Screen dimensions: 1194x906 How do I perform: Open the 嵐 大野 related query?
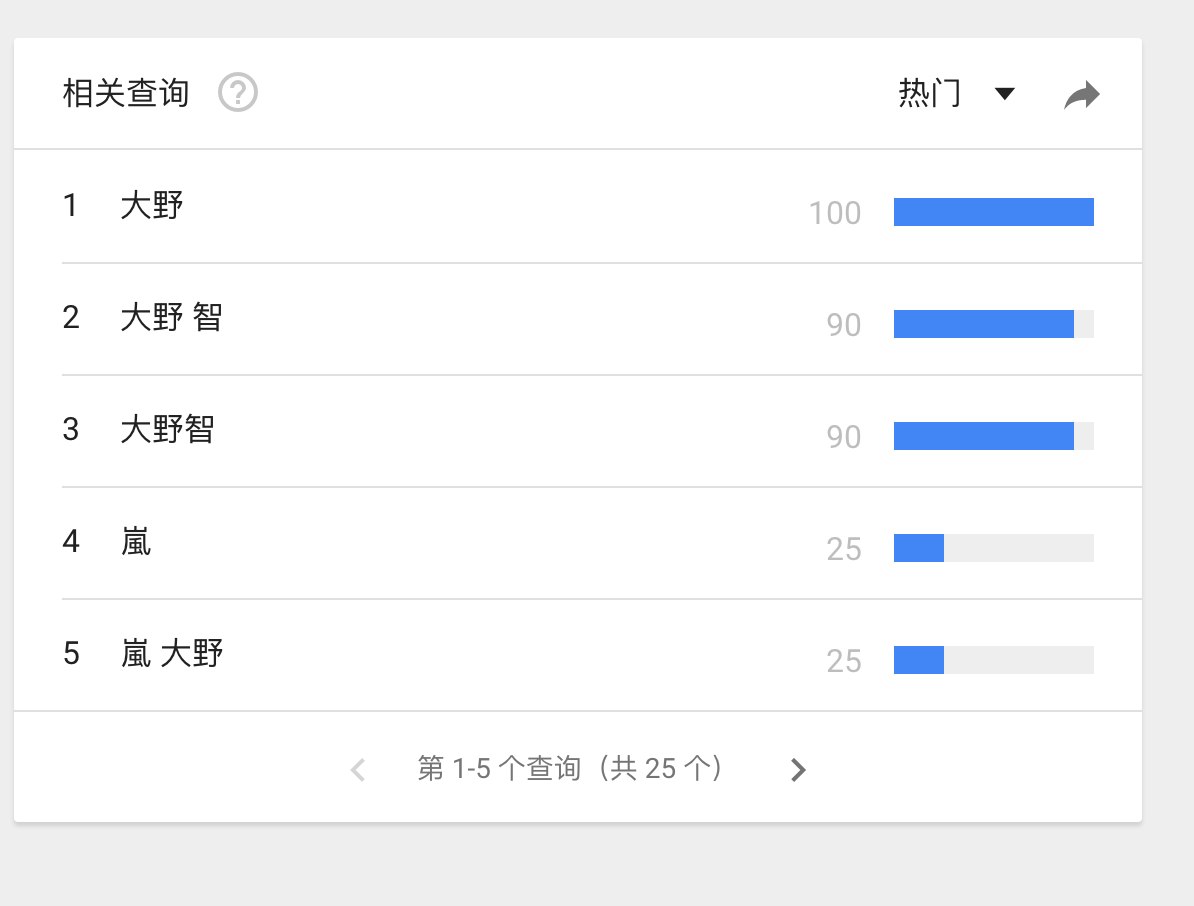(171, 653)
